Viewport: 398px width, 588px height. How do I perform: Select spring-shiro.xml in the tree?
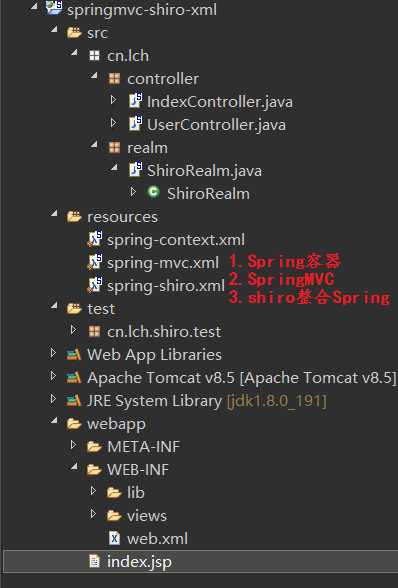pos(165,286)
